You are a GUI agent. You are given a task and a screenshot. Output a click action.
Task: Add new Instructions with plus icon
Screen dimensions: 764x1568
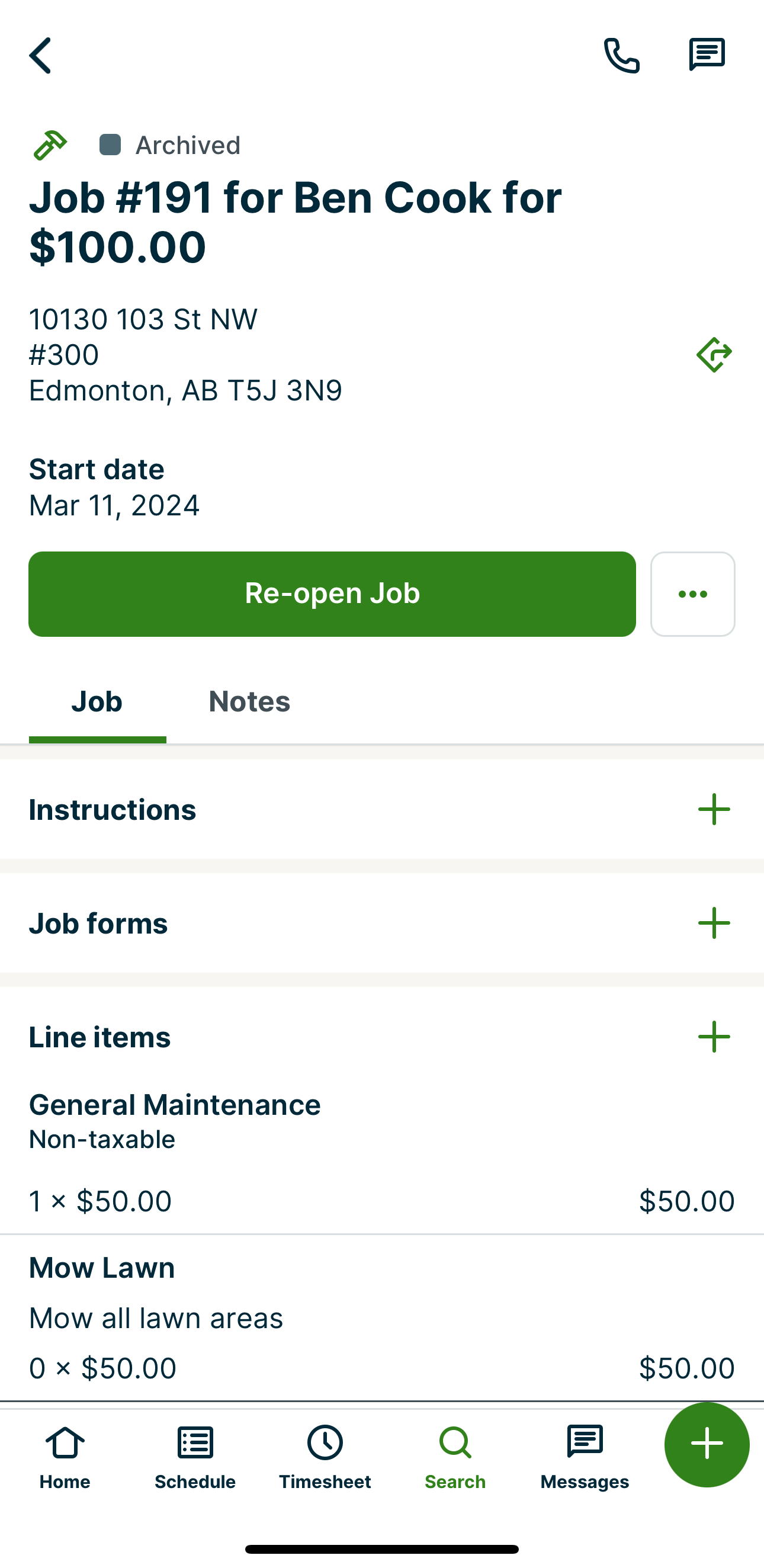coord(714,810)
